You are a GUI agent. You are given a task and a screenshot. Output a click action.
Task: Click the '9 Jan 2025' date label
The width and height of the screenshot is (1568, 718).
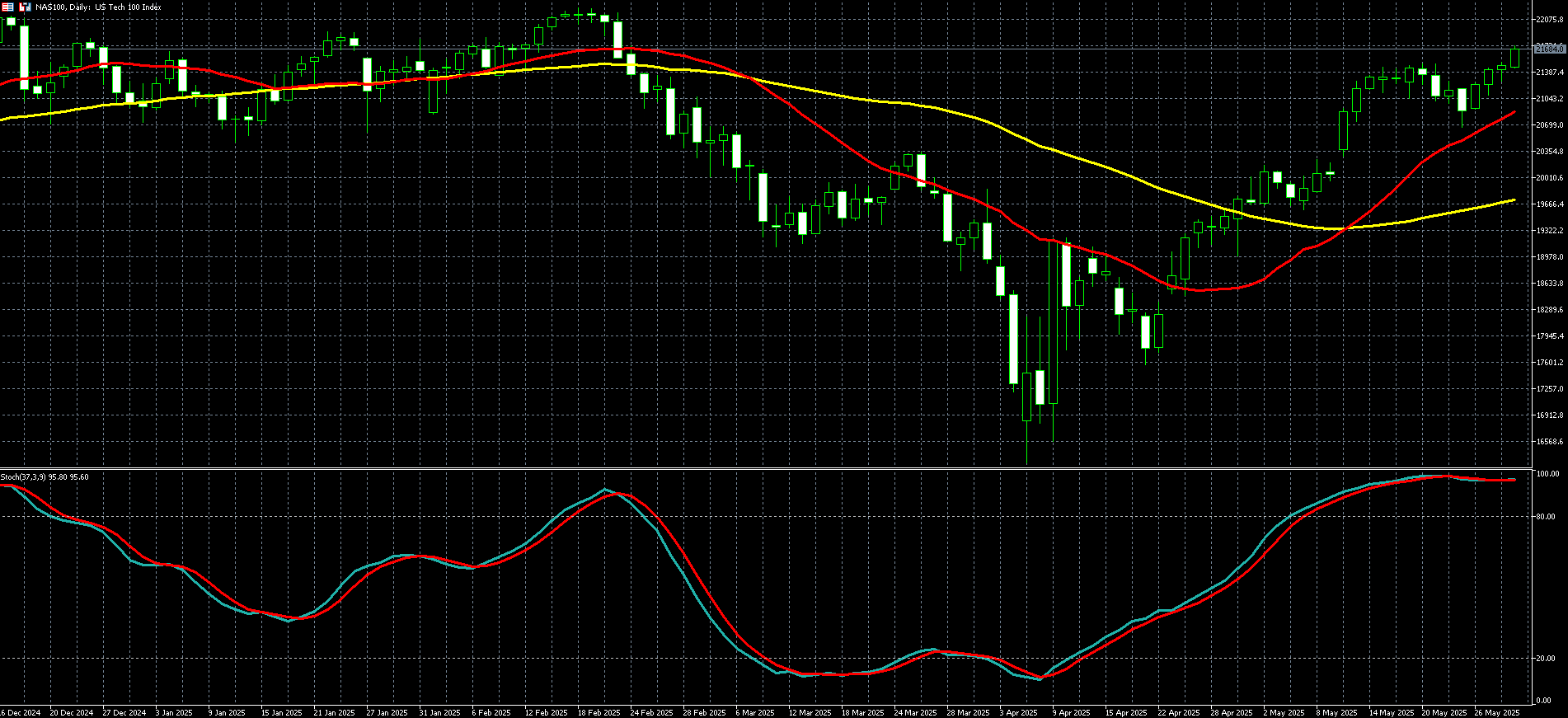tap(227, 713)
